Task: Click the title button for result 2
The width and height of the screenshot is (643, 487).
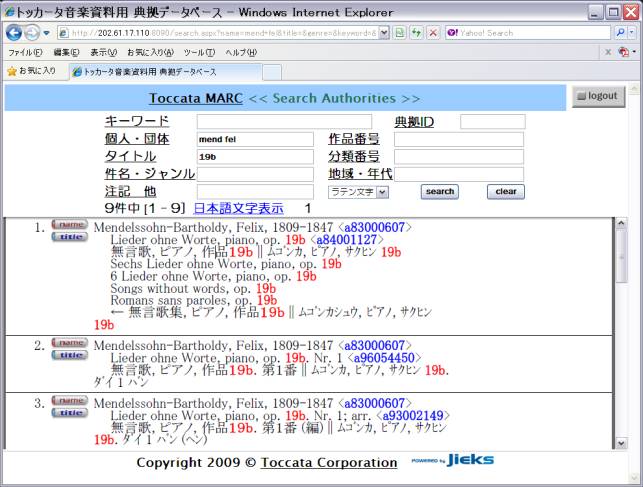Action: [x=70, y=355]
